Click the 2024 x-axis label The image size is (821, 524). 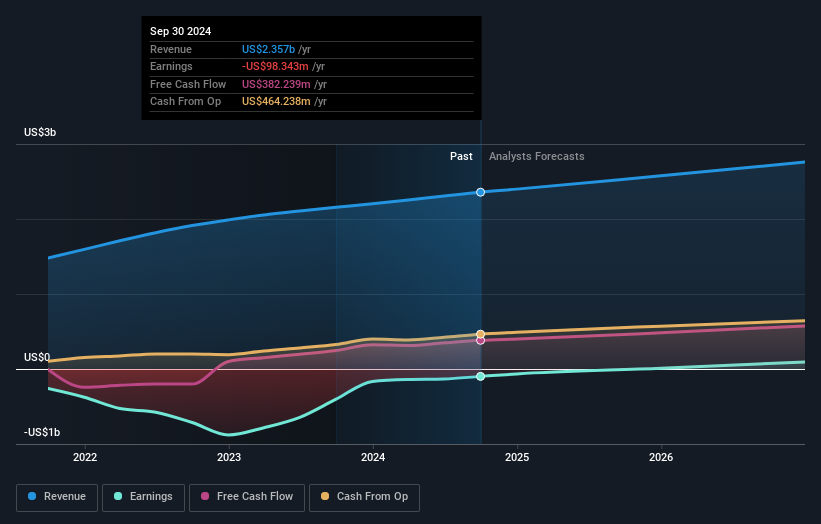tap(373, 457)
